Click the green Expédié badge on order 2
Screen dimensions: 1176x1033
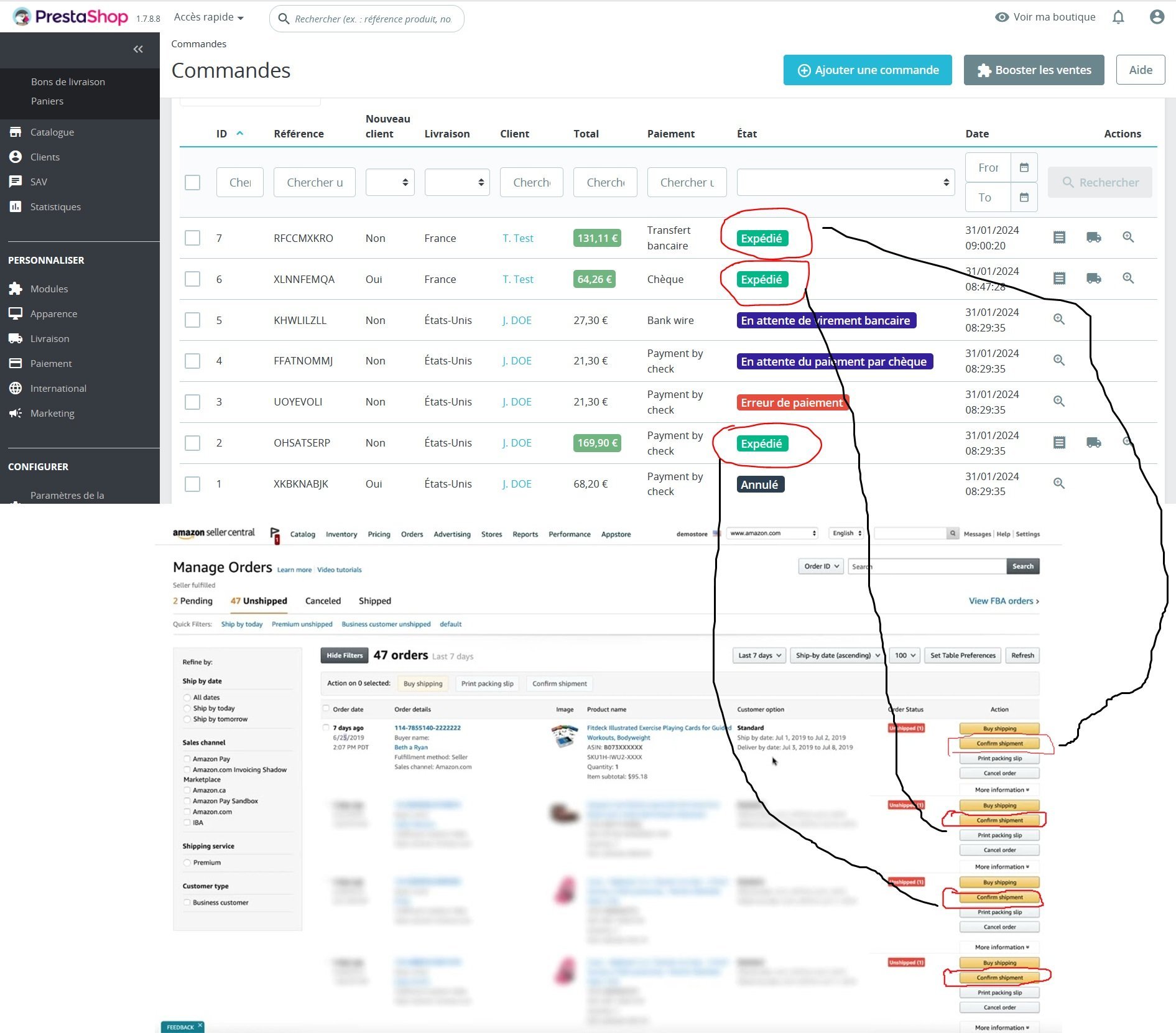point(762,443)
